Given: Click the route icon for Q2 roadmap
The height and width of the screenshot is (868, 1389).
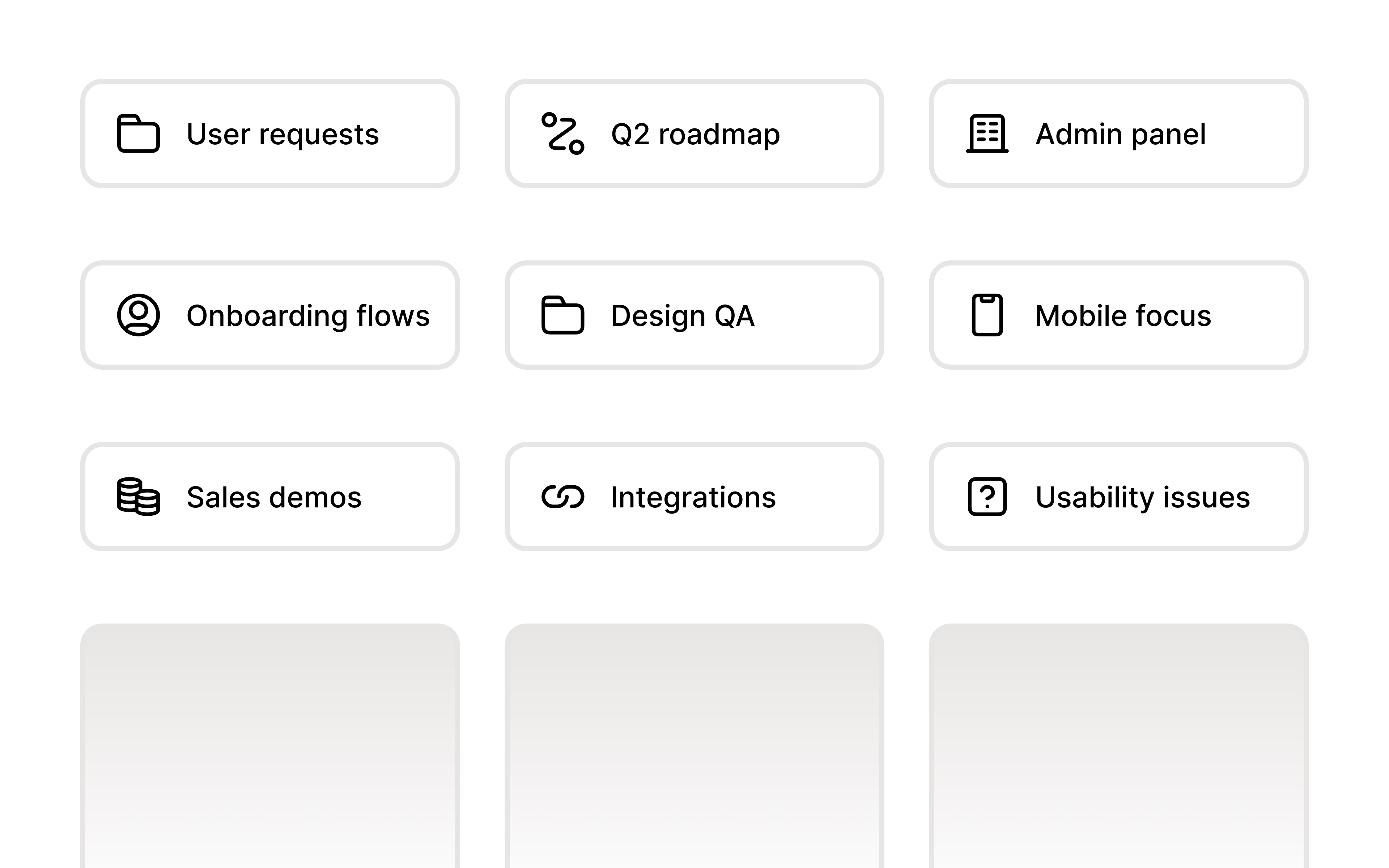Looking at the screenshot, I should [x=562, y=134].
